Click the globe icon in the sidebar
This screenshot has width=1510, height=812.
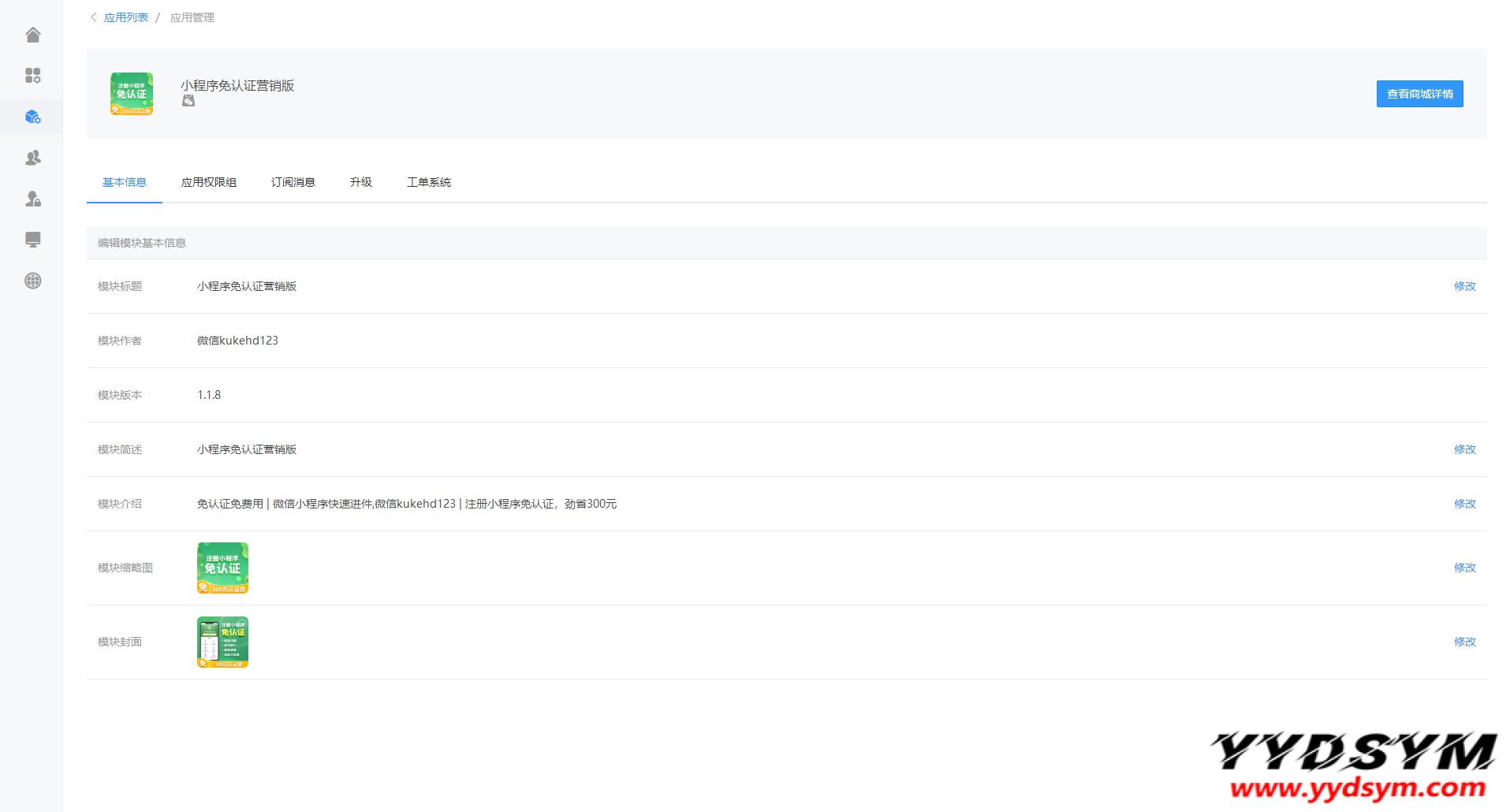pos(32,281)
